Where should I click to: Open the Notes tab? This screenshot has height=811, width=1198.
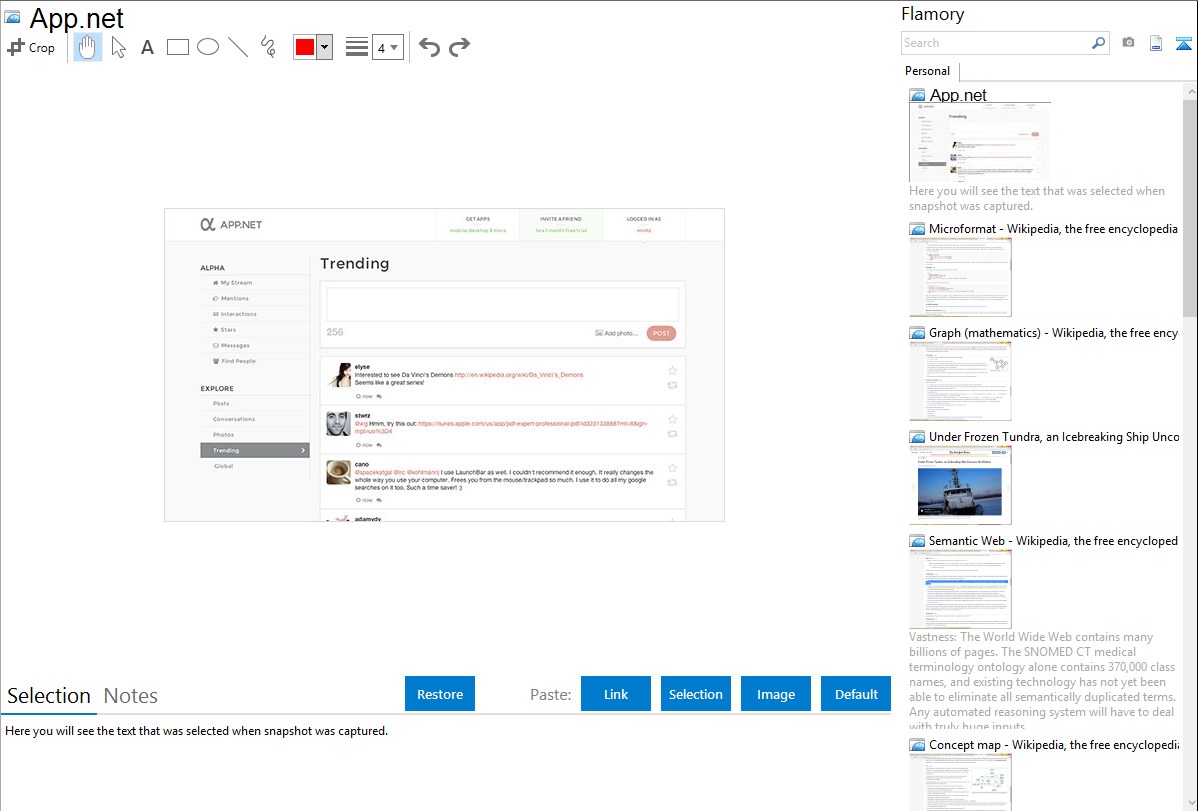(x=131, y=696)
